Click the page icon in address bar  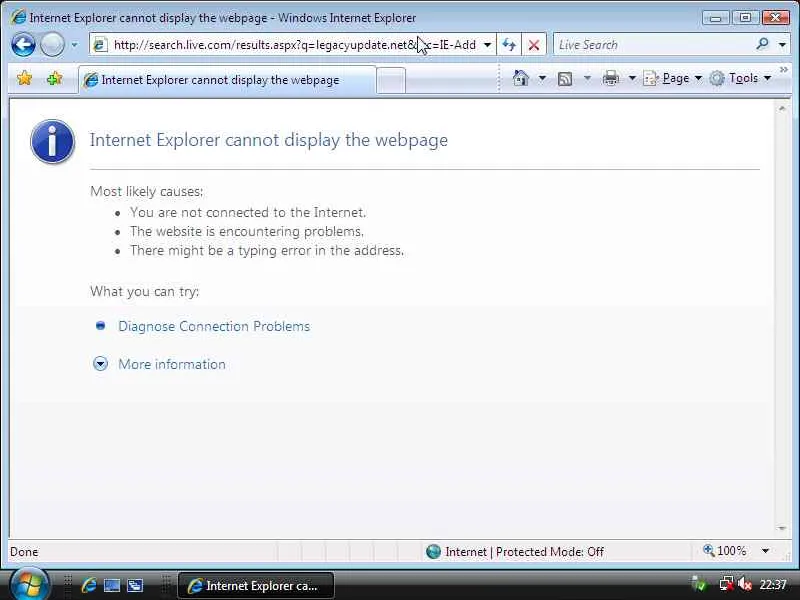click(x=100, y=45)
